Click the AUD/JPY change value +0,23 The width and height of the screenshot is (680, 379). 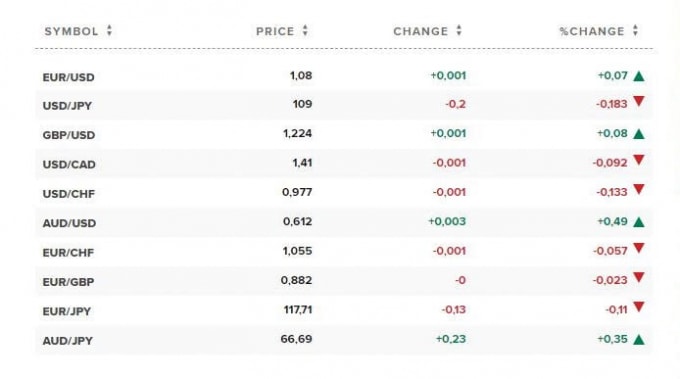451,339
